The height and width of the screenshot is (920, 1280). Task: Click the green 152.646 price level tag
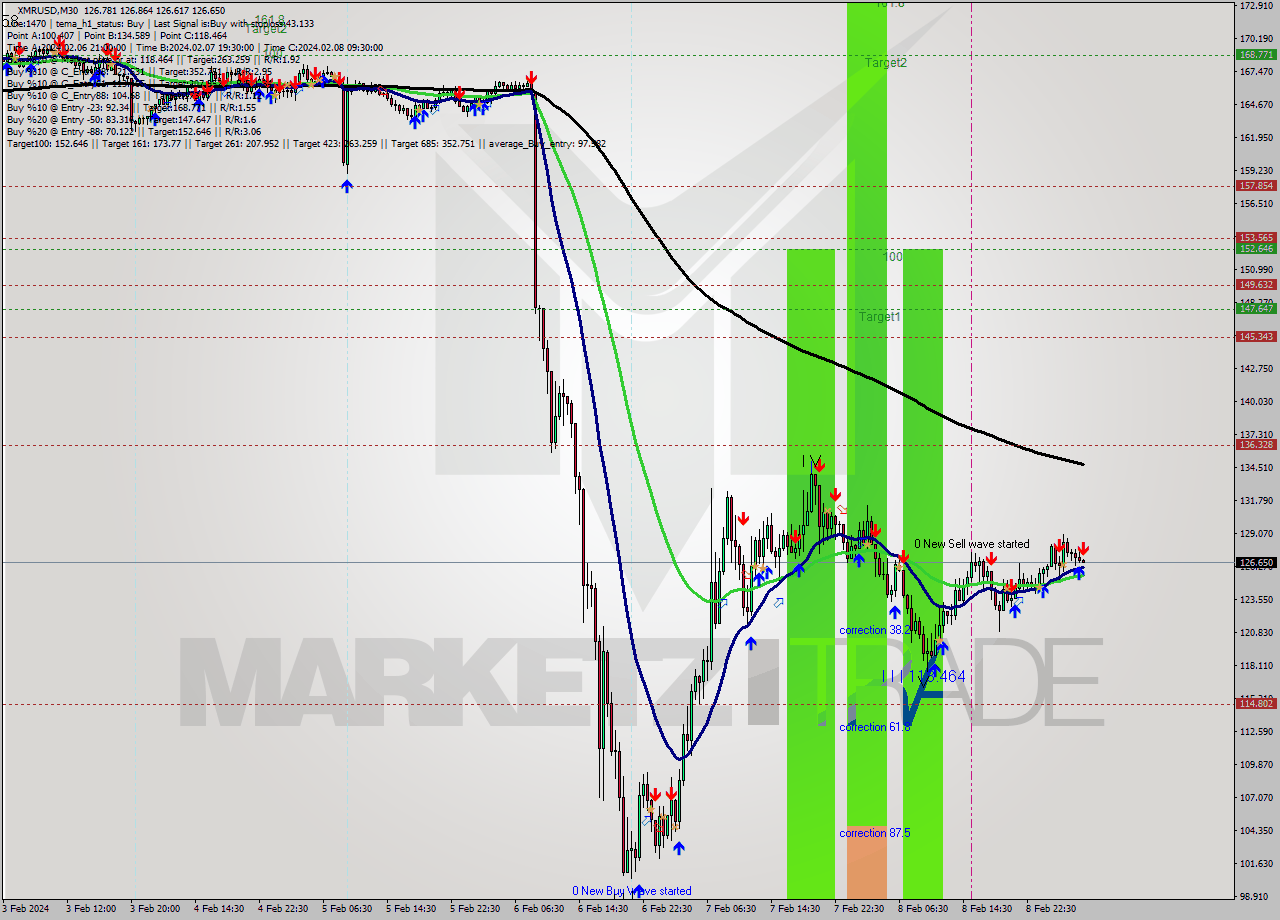pyautogui.click(x=1256, y=248)
